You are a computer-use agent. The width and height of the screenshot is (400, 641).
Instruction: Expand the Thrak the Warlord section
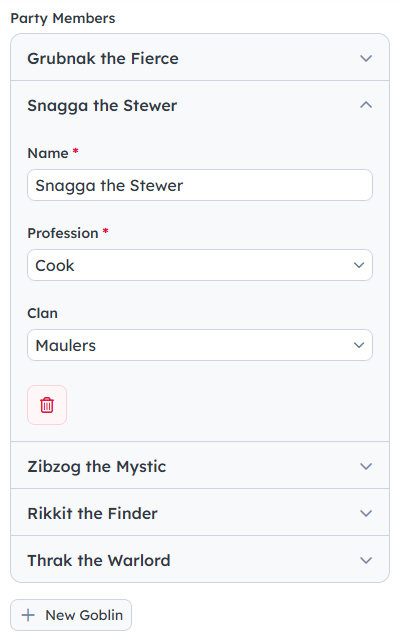point(200,560)
